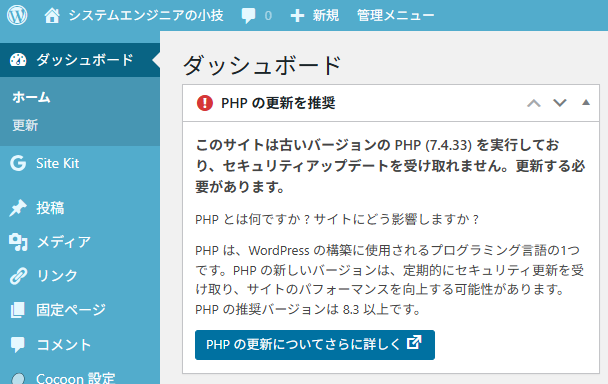Click the plus icon next to 新規
The height and width of the screenshot is (384, 608).
297,16
